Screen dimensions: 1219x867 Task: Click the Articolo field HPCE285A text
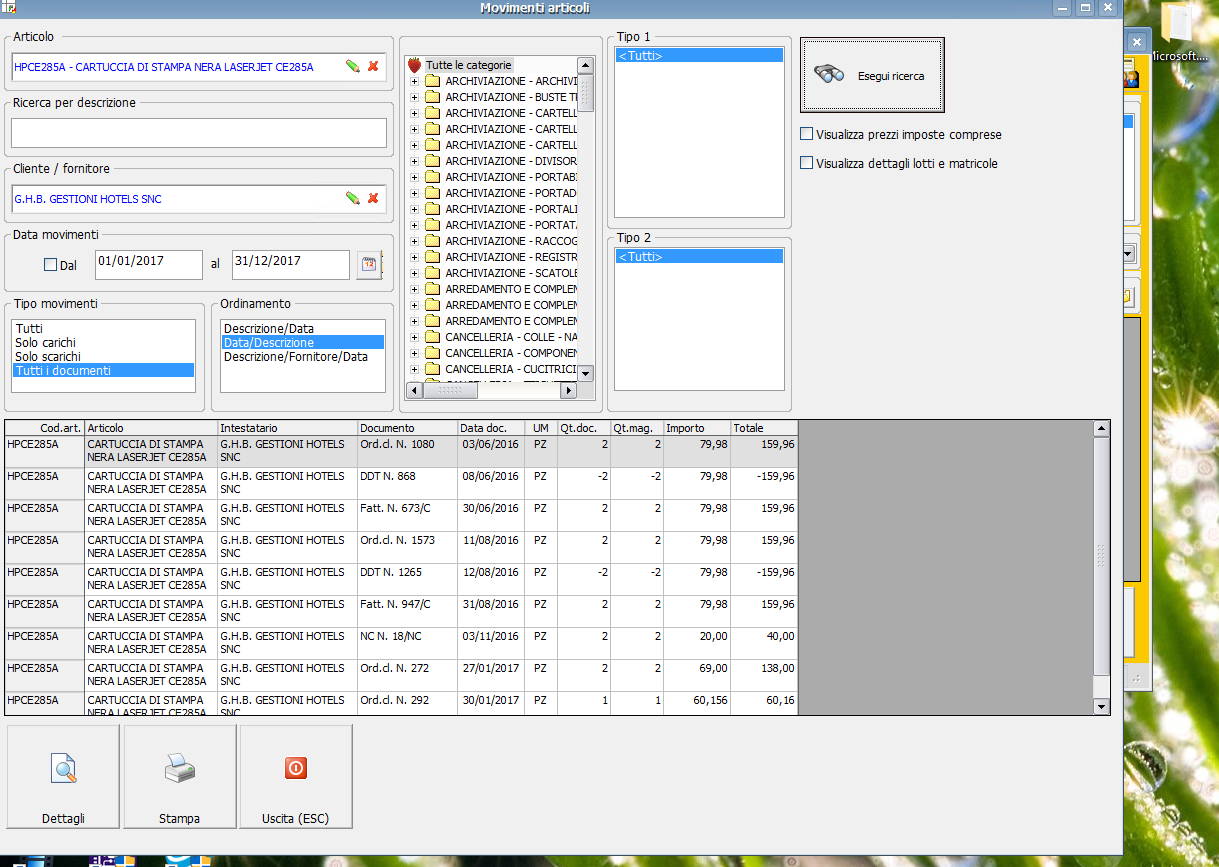click(x=164, y=67)
